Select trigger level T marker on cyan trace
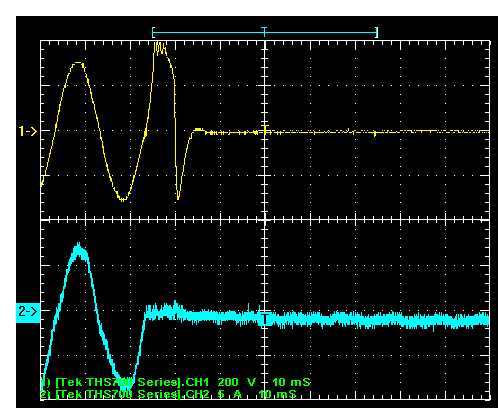The image size is (498, 408). click(265, 319)
